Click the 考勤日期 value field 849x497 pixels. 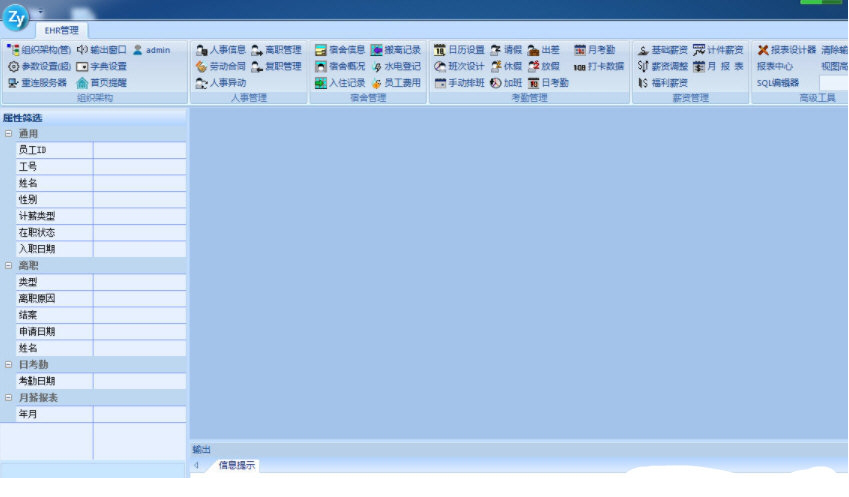pos(139,381)
